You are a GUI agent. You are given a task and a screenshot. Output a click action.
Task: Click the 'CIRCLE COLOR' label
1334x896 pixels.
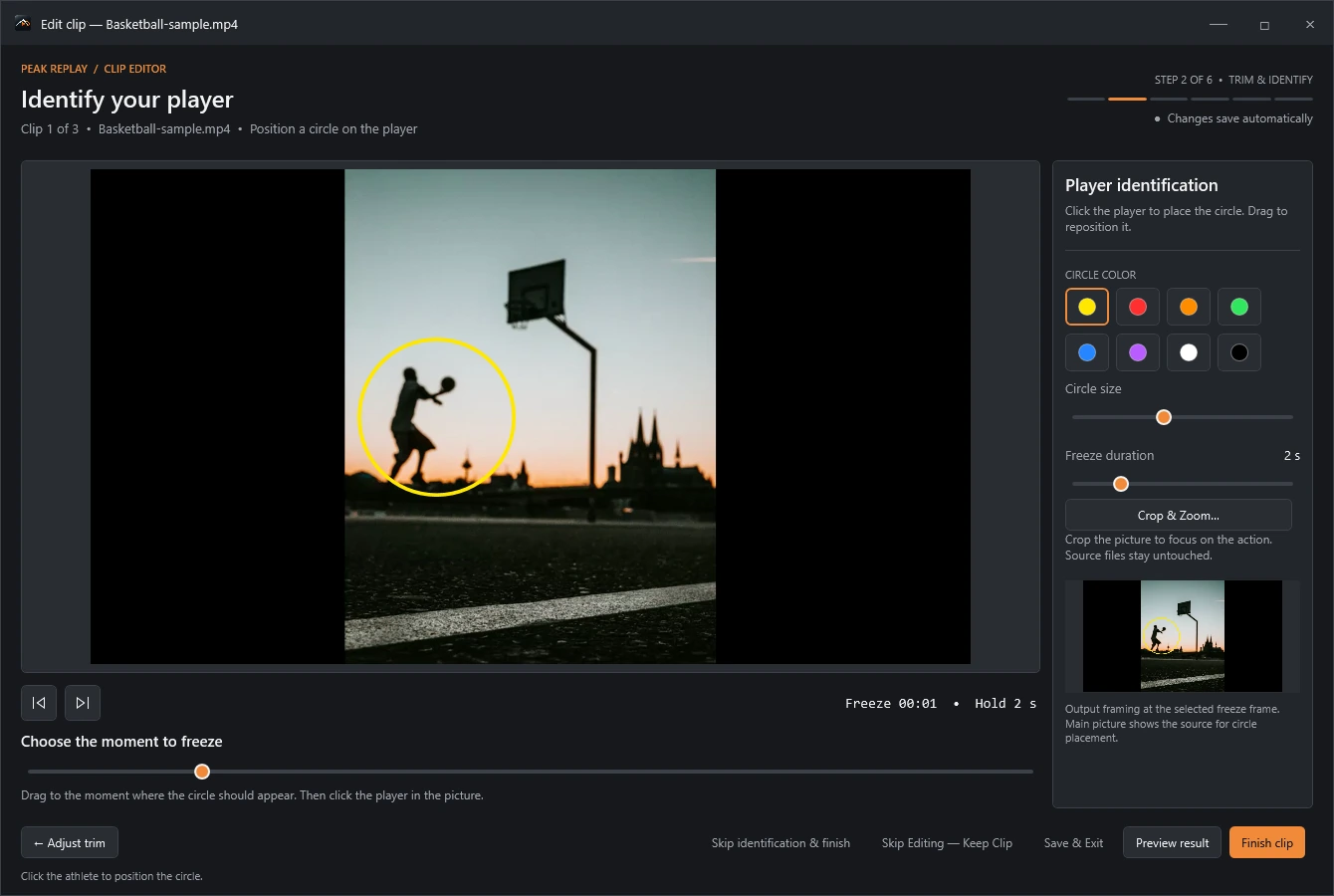pyautogui.click(x=1100, y=275)
